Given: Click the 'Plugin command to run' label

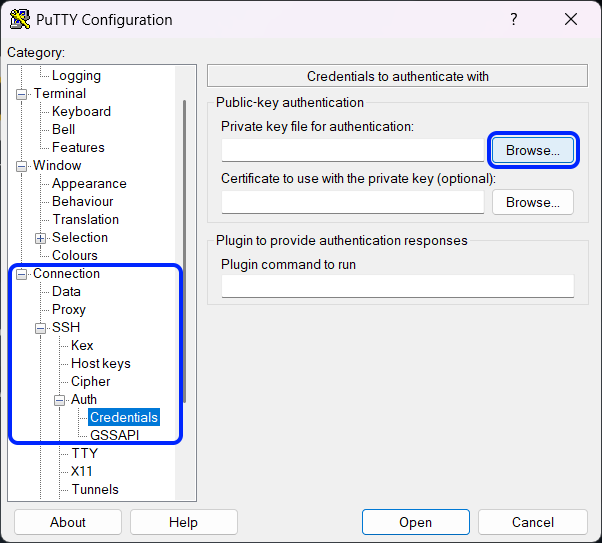Looking at the screenshot, I should pyautogui.click(x=288, y=265).
